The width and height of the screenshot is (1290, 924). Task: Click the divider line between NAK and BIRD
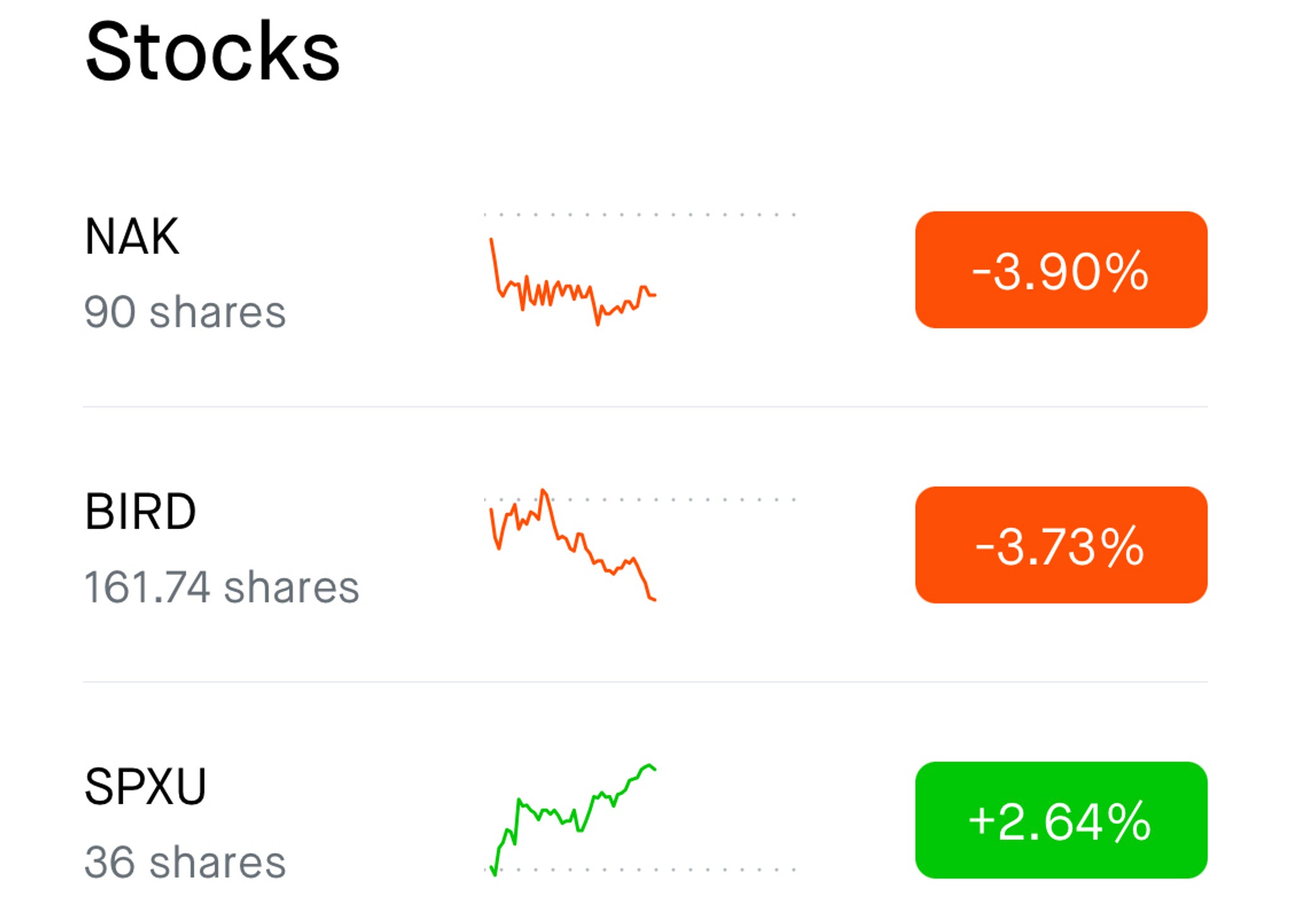tap(645, 407)
